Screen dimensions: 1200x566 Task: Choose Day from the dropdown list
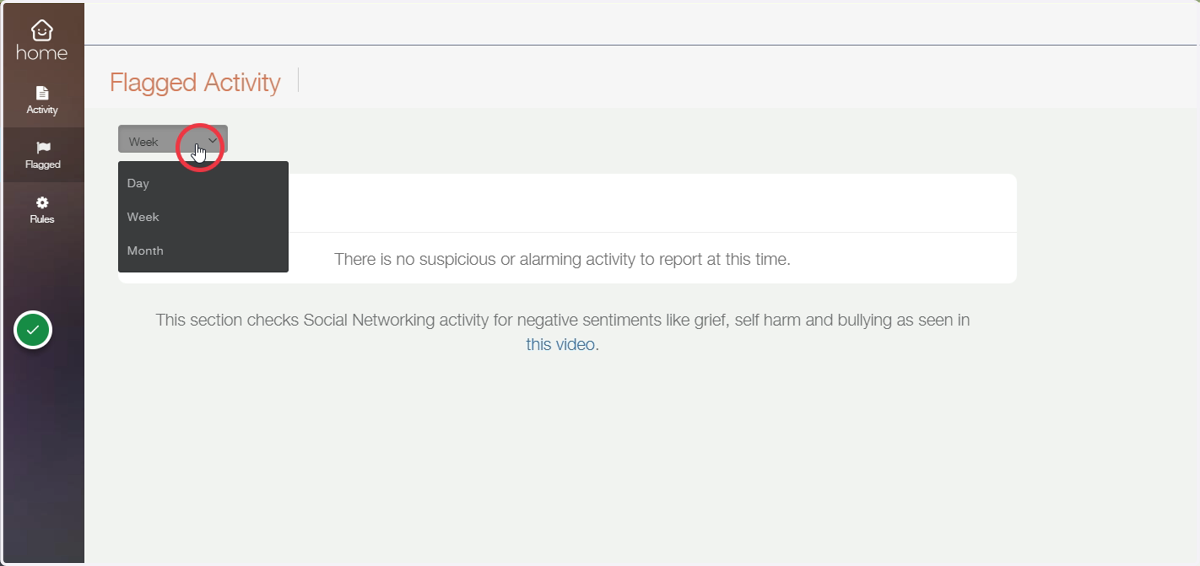(x=203, y=184)
